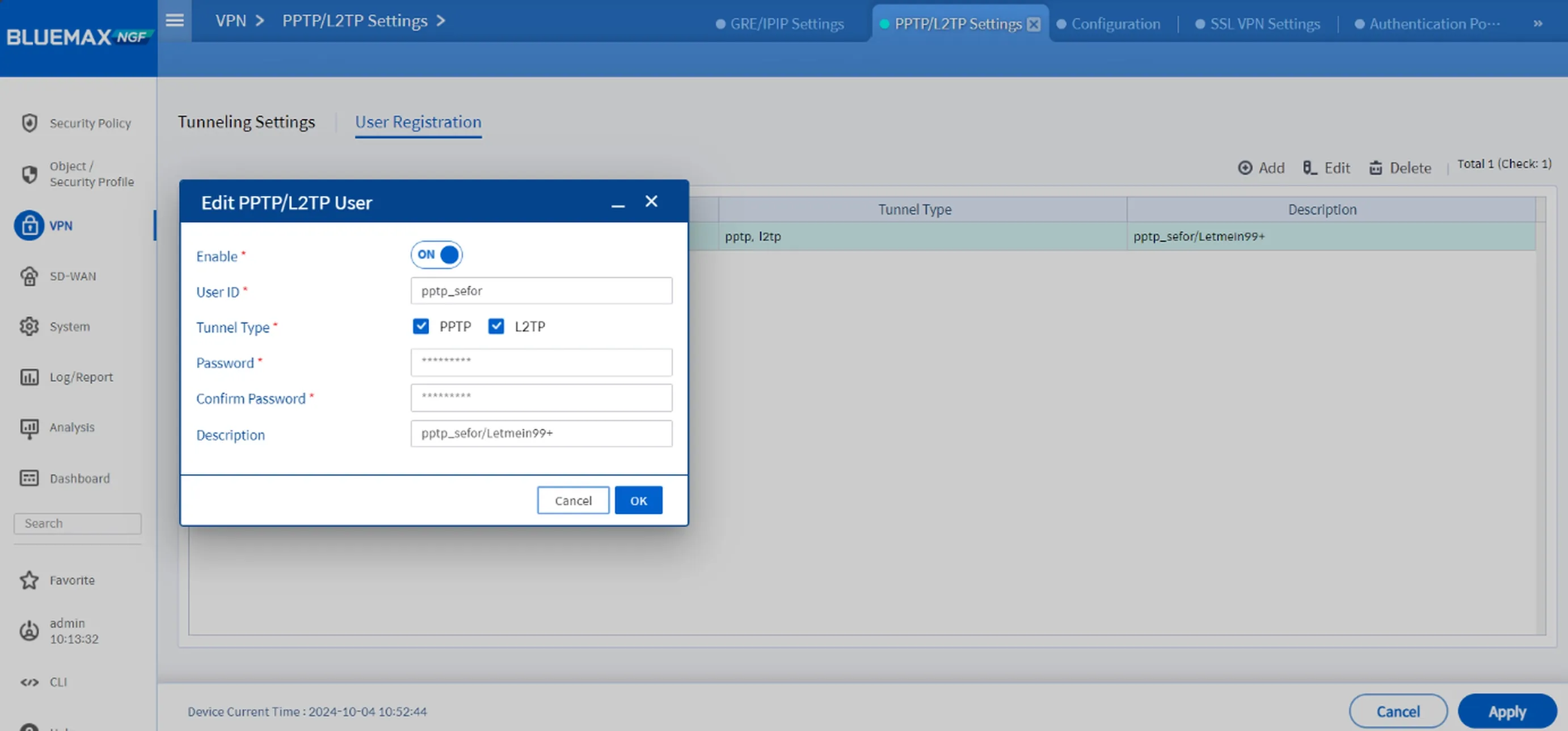Screen dimensions: 1568x731
Task: Click OK in the dialog
Action: (639, 500)
